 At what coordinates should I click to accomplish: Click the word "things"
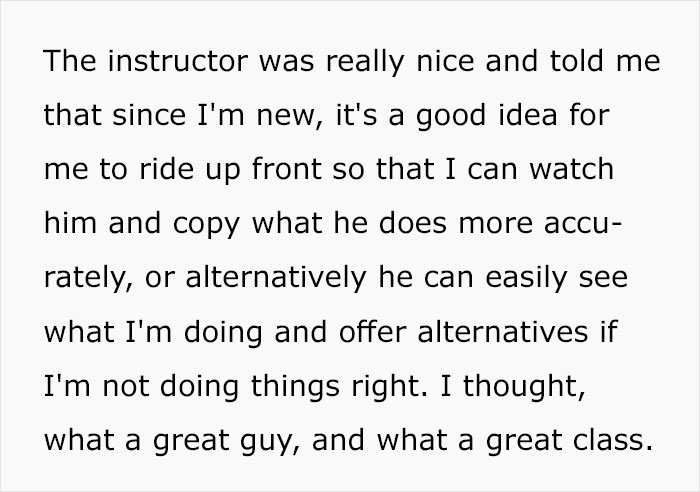click(x=295, y=387)
